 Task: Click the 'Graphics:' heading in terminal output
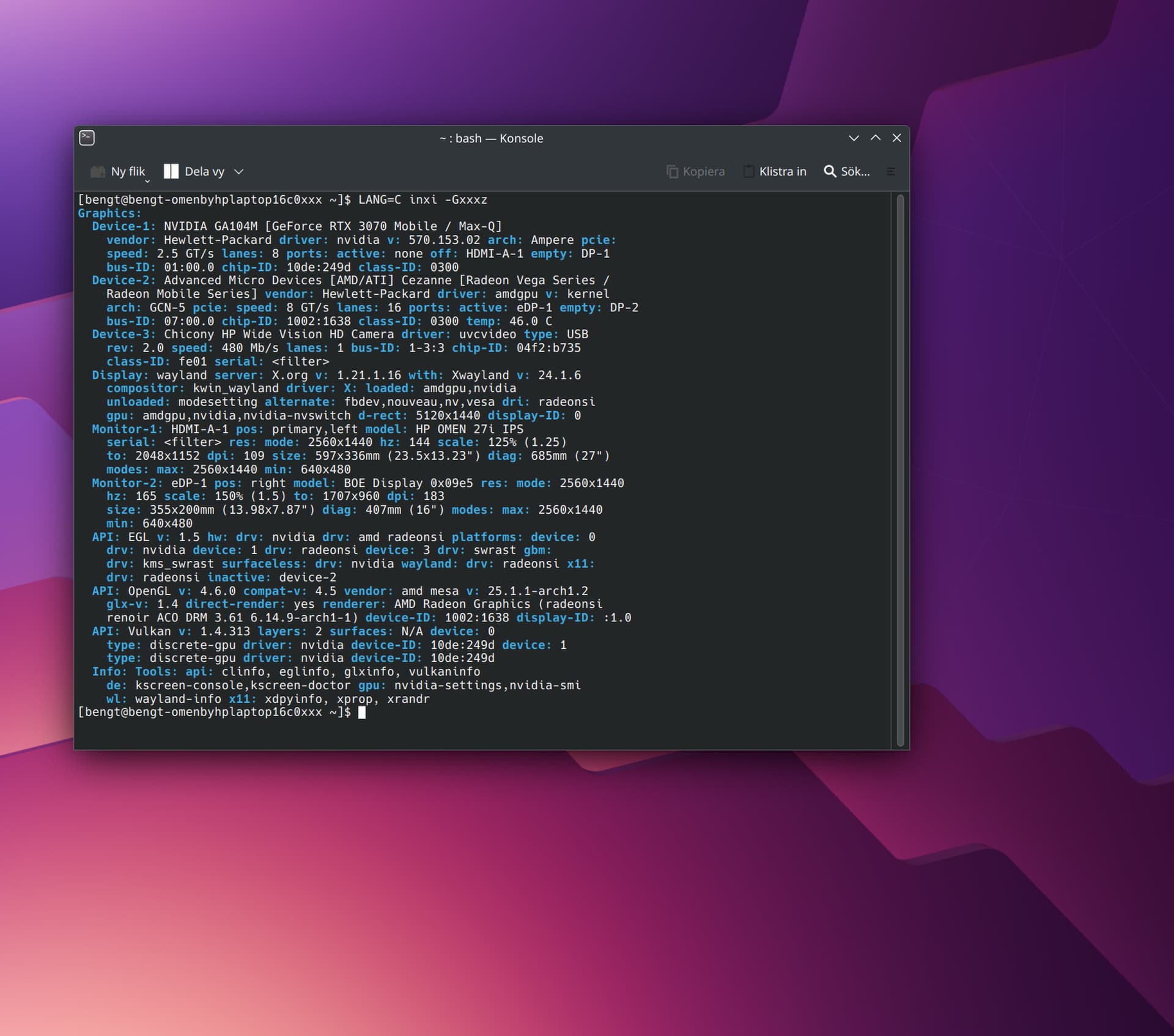click(x=109, y=213)
